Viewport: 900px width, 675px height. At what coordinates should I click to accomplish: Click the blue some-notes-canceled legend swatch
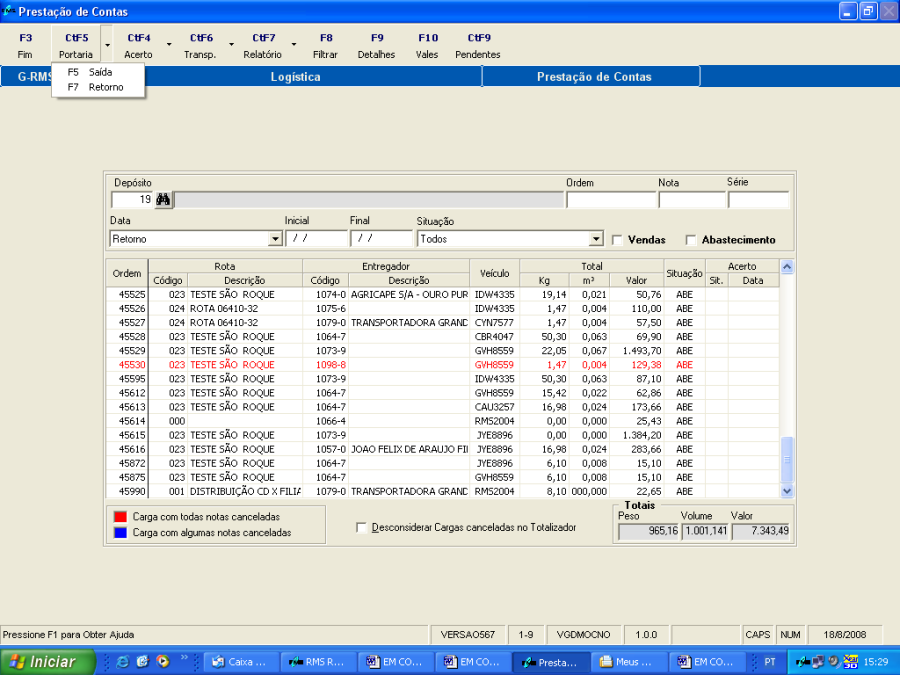pos(121,533)
